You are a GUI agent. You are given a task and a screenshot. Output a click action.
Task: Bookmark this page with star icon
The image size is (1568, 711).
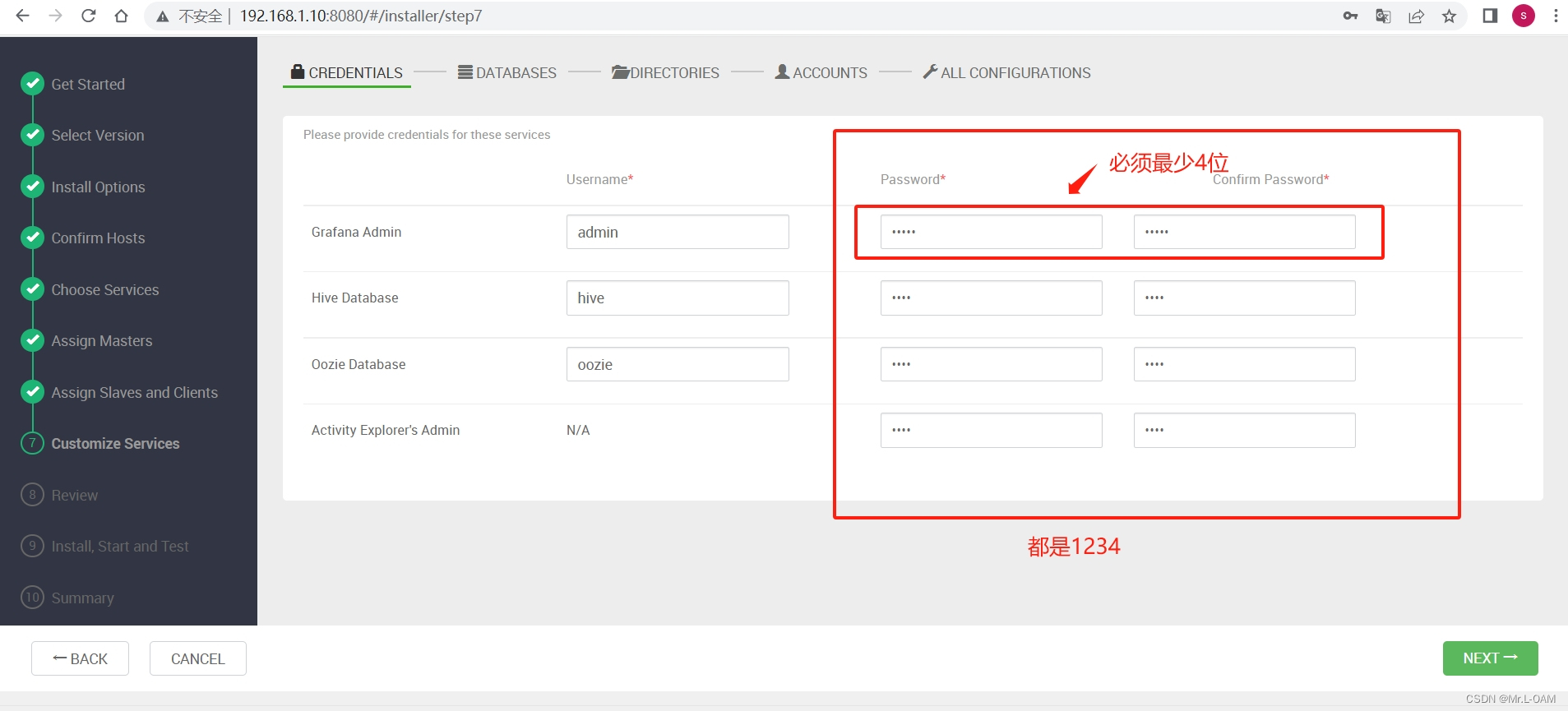click(x=1449, y=16)
